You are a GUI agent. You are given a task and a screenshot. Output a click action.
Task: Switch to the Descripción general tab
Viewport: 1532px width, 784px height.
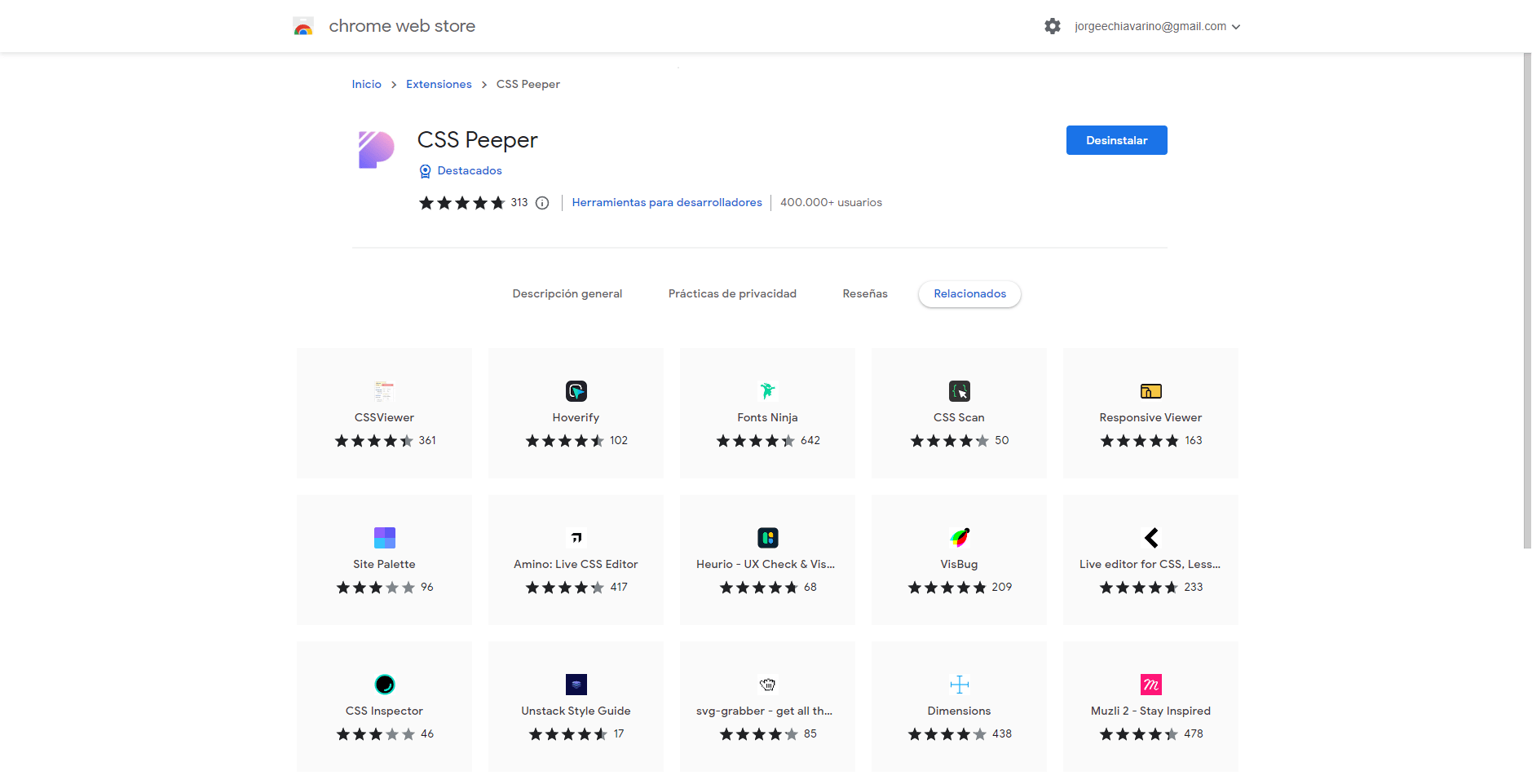tap(567, 294)
